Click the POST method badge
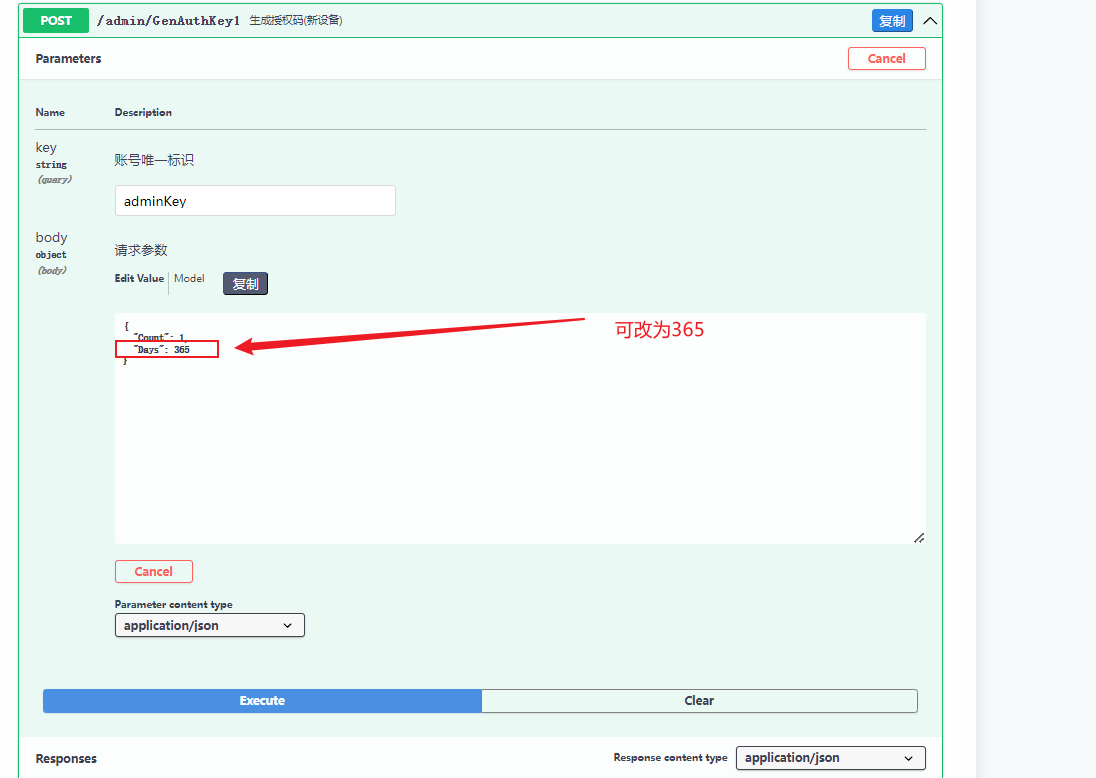The height and width of the screenshot is (778, 1096). click(56, 20)
